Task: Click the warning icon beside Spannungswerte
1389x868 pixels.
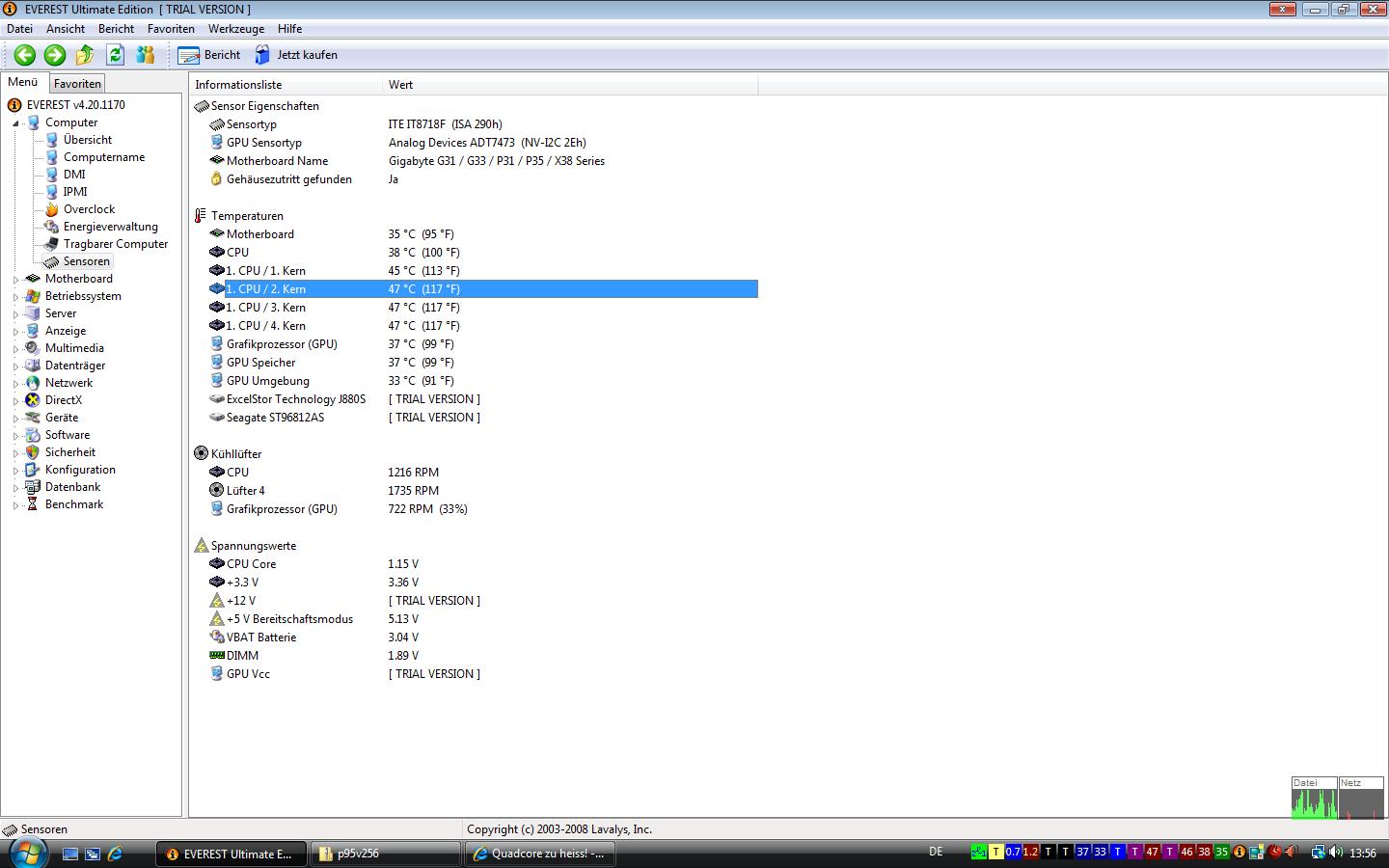Action: tap(201, 546)
